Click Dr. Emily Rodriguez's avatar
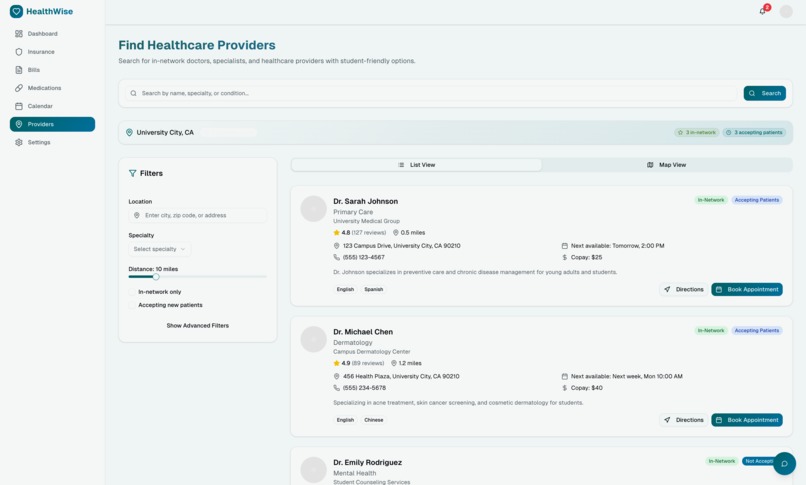The height and width of the screenshot is (485, 806). click(314, 470)
